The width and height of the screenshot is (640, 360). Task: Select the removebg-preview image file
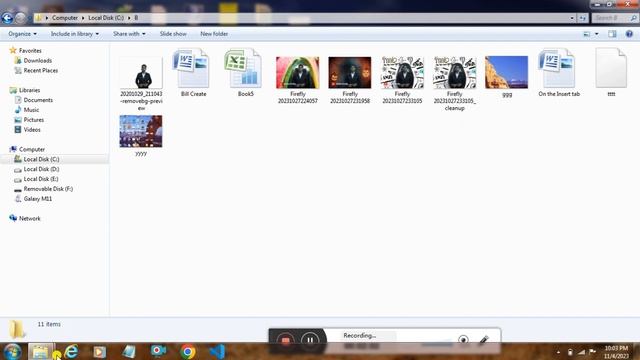click(x=141, y=84)
